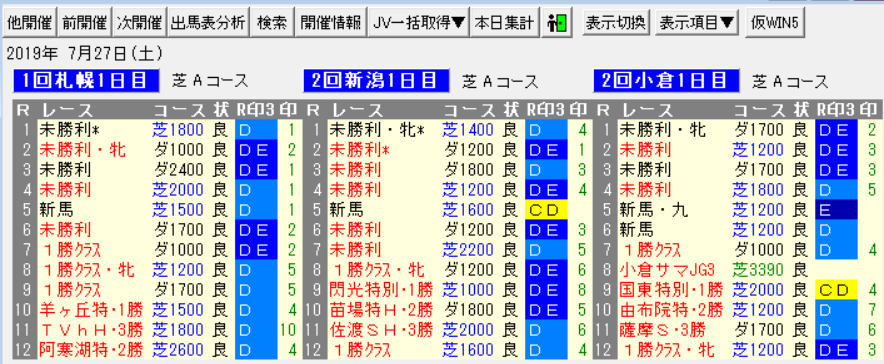Open Sapporo race 10 羊ヶ丘特・1勝

[x=91, y=308]
